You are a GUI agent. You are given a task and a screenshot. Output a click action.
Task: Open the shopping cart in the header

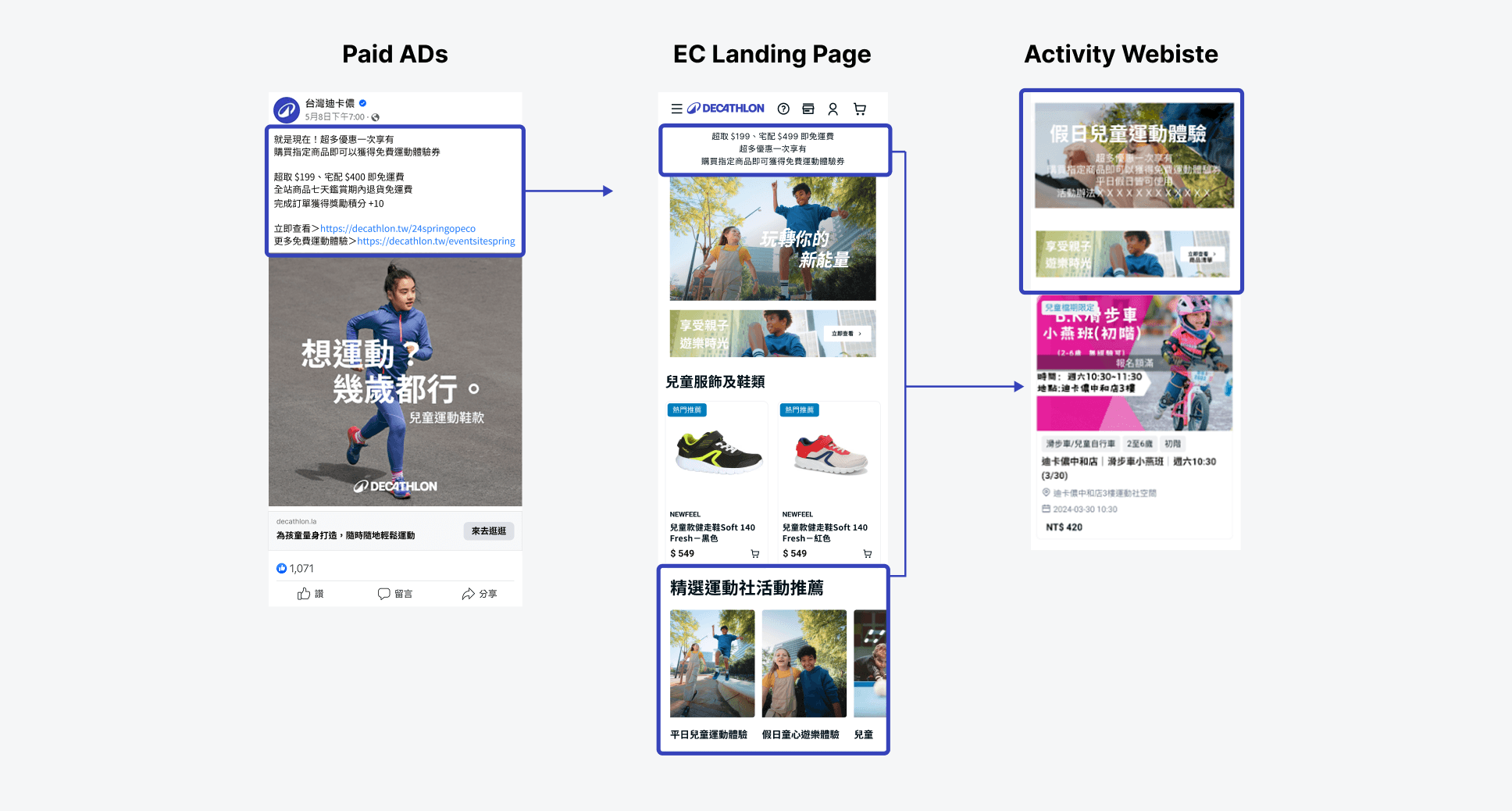(x=860, y=109)
